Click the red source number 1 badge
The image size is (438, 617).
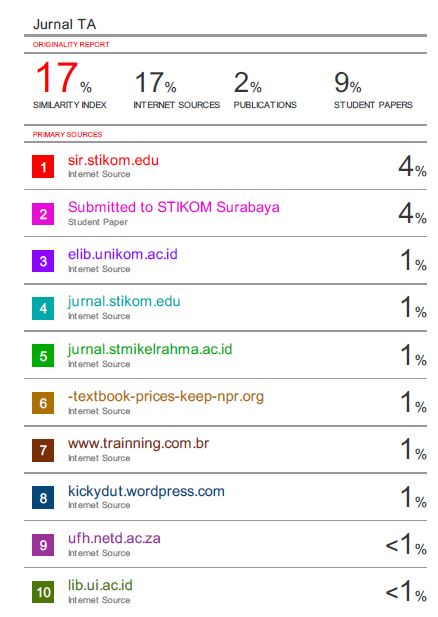click(x=43, y=167)
